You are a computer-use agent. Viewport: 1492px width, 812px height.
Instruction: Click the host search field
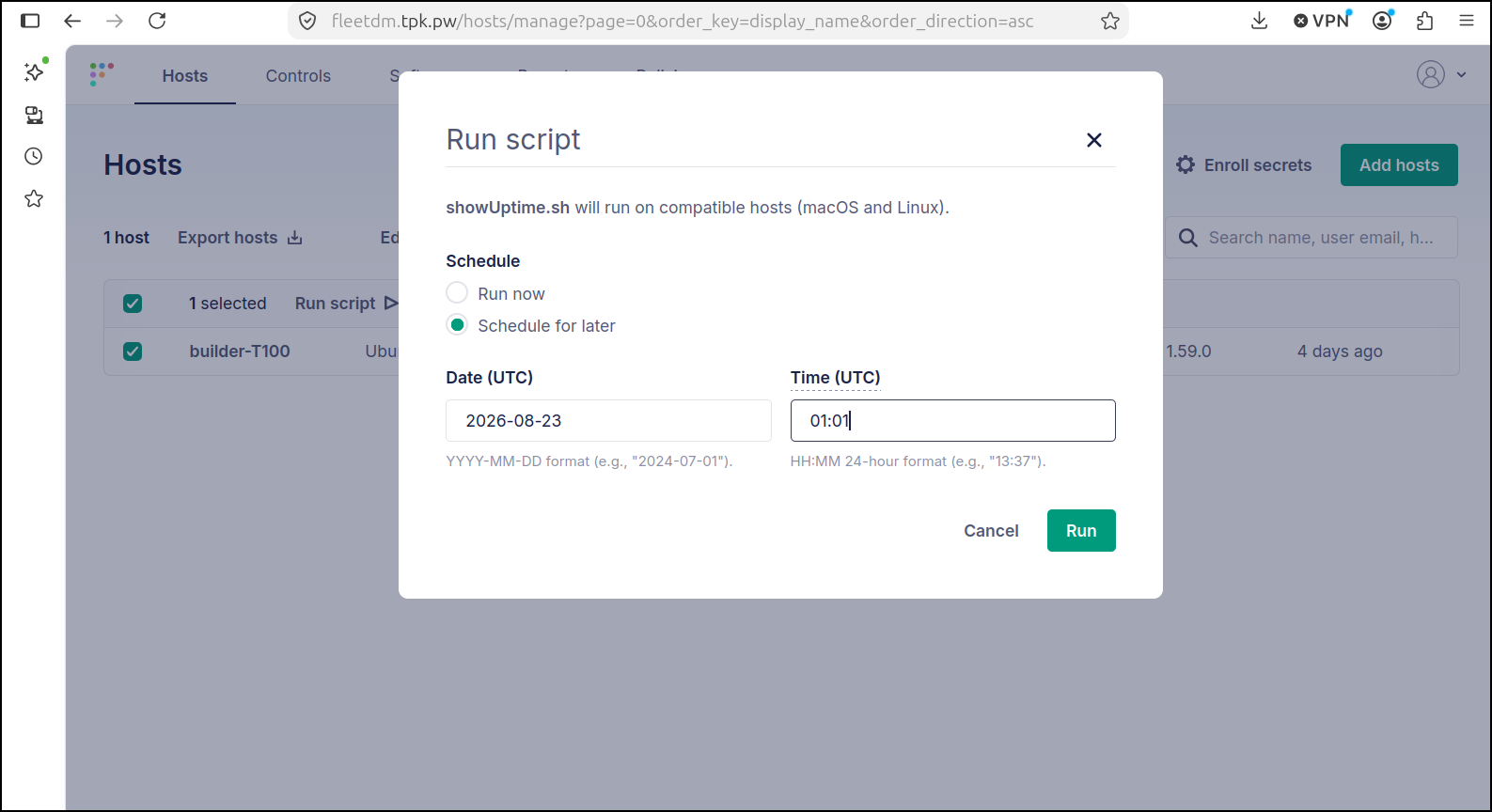pos(1311,238)
